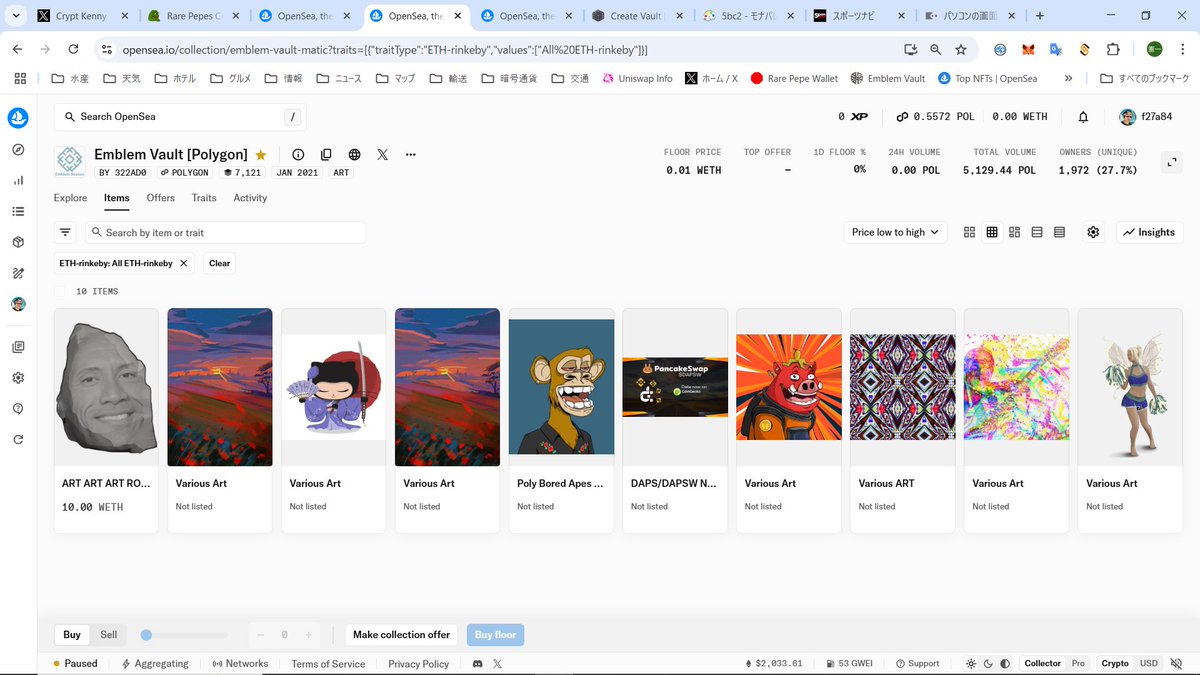Open the sidebar gear Settings icon

[x=18, y=378]
